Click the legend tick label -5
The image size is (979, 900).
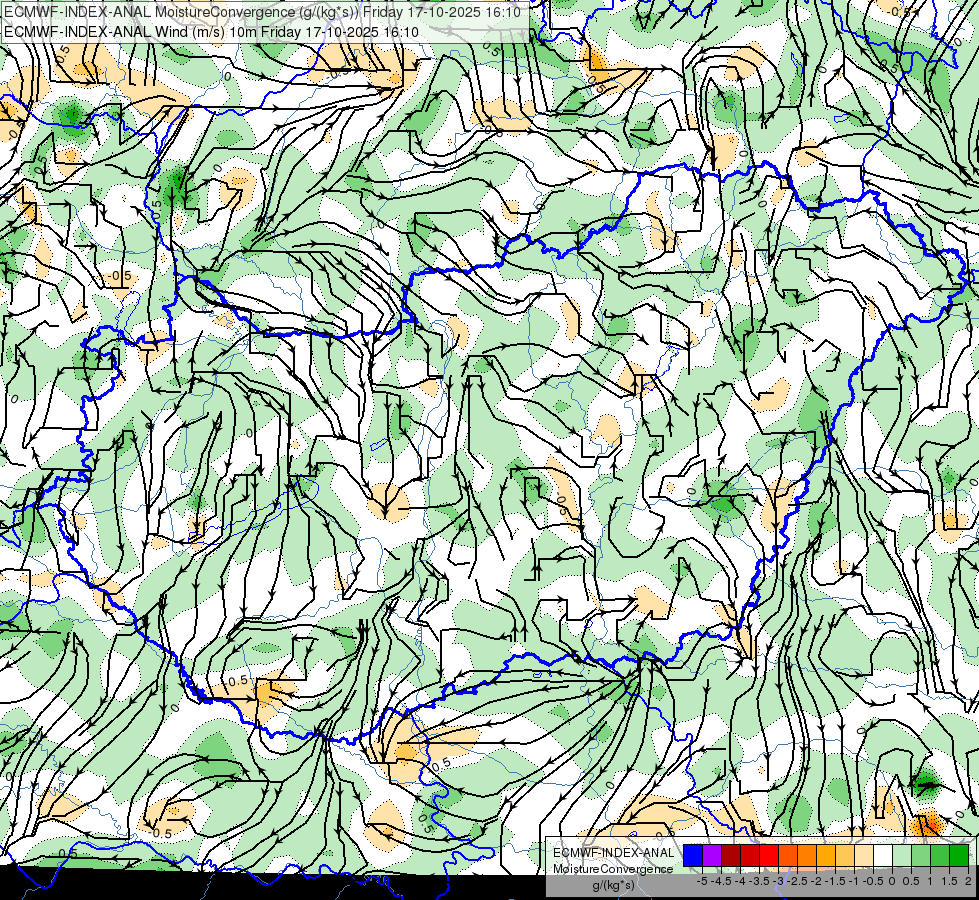point(702,881)
